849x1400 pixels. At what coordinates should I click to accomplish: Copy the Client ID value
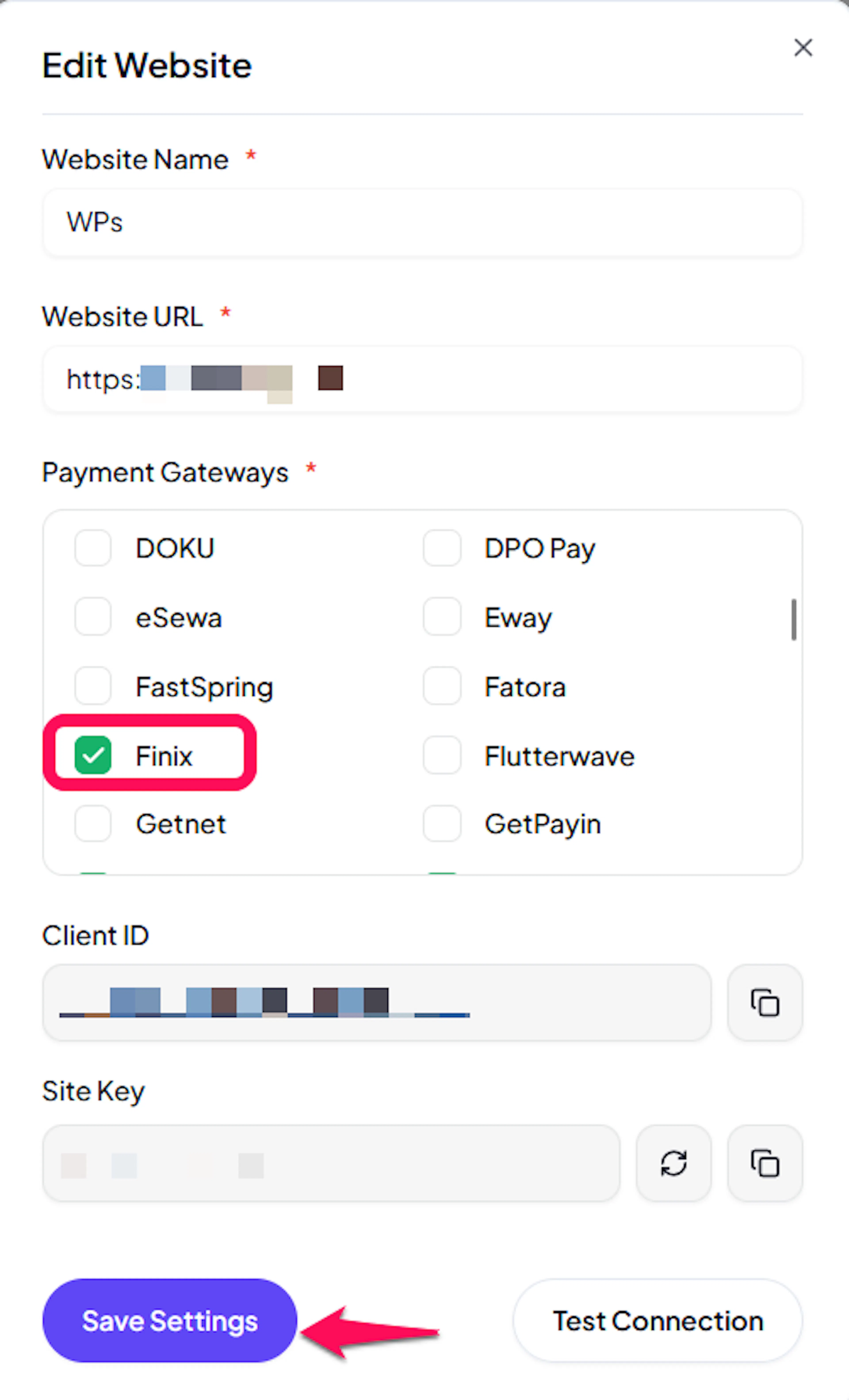coord(765,1002)
